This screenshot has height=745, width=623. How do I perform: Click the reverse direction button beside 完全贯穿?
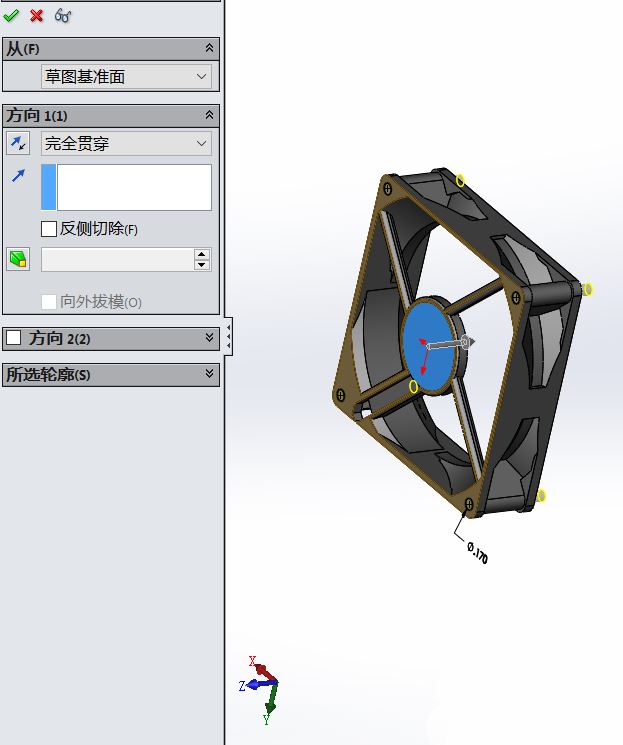(x=18, y=143)
